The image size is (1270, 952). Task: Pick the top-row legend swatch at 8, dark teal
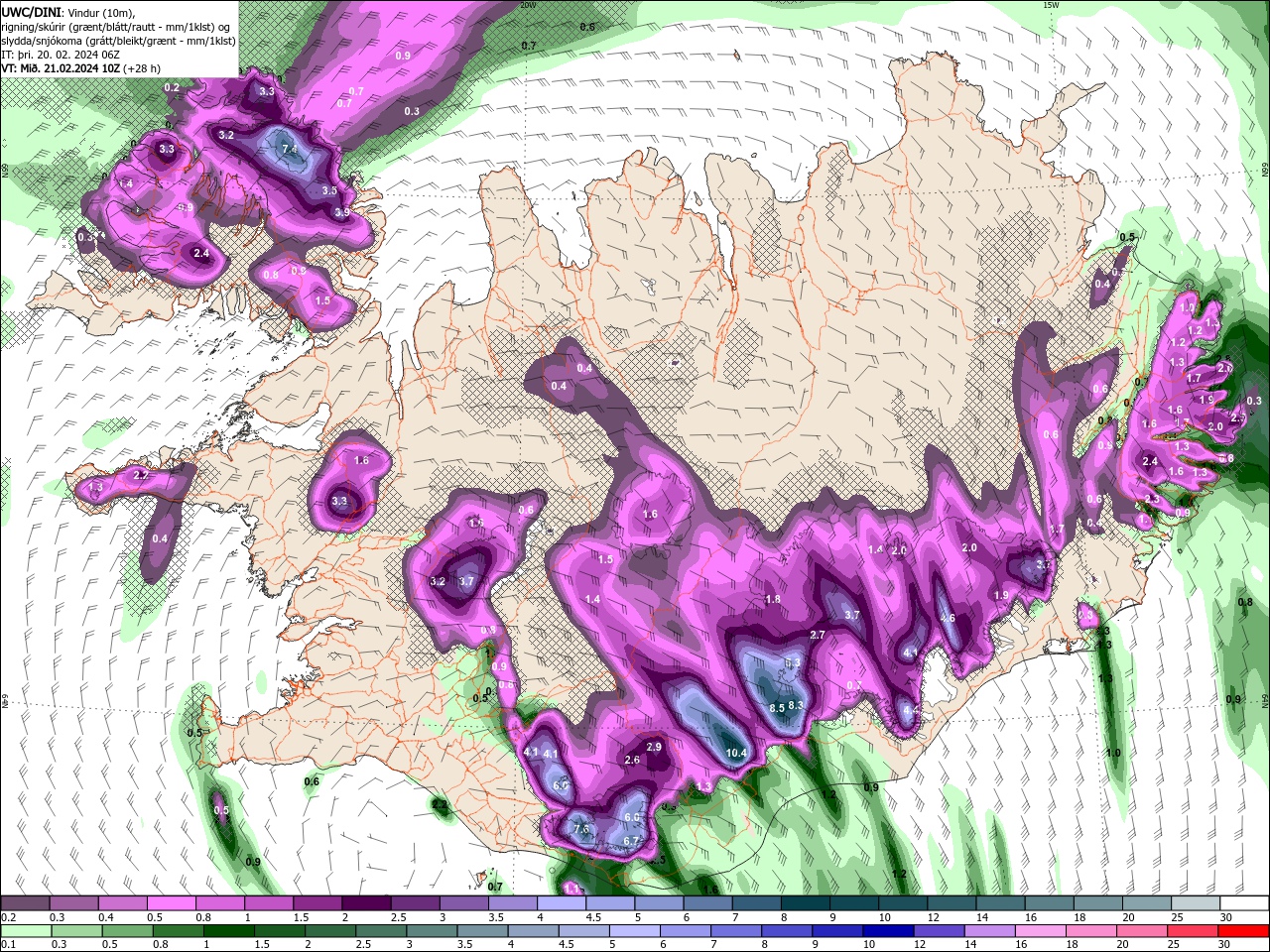(x=806, y=903)
